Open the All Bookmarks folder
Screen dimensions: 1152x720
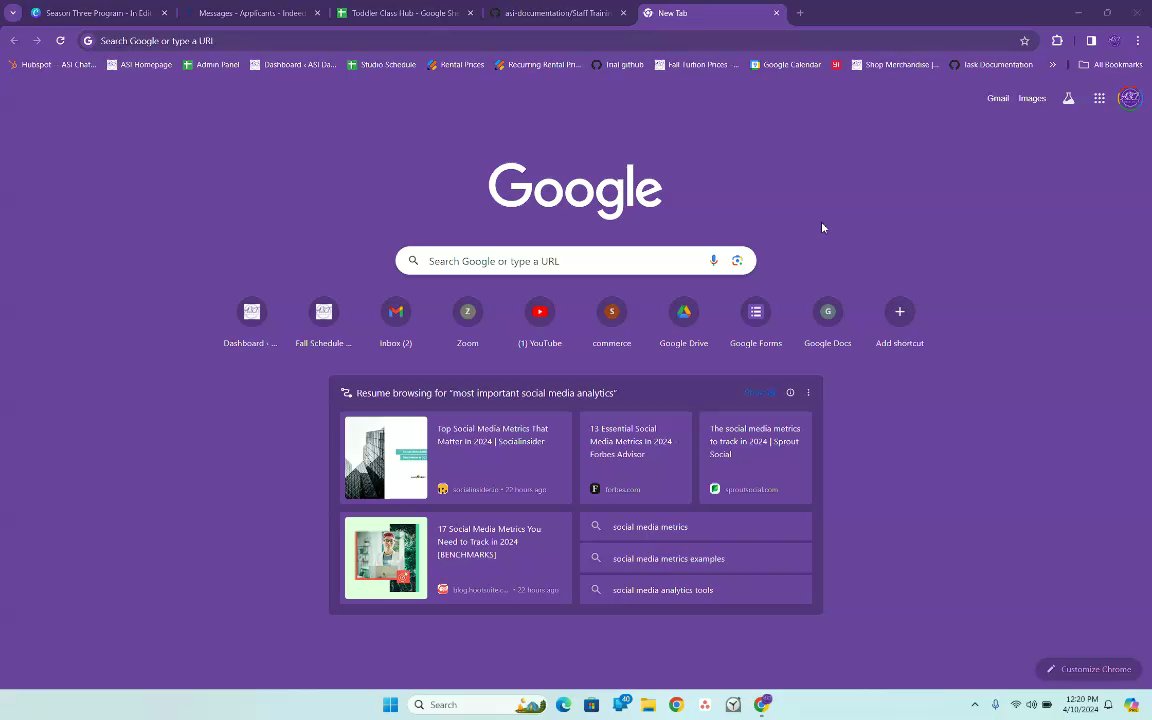click(x=1110, y=65)
